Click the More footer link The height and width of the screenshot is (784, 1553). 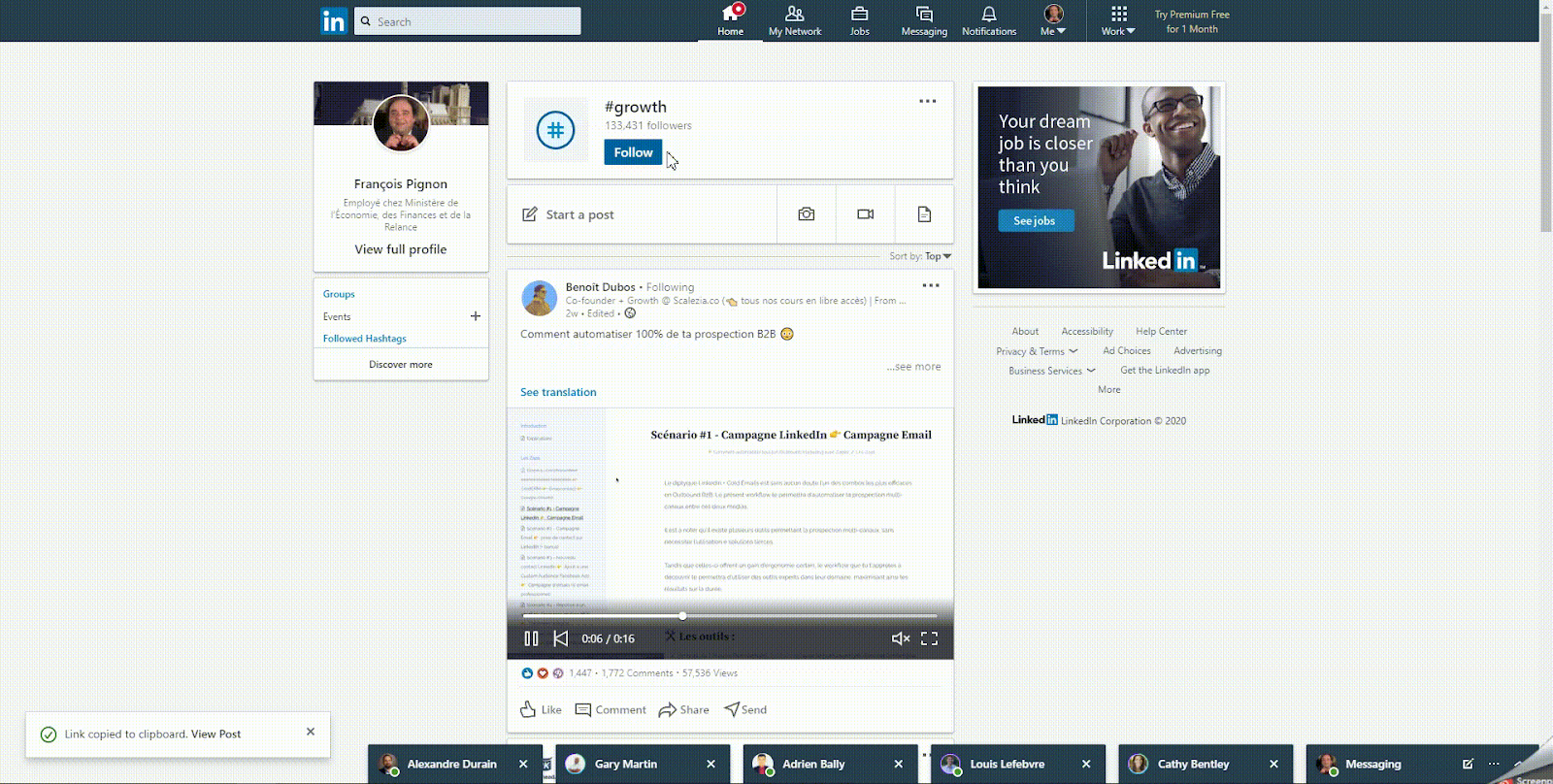1109,390
